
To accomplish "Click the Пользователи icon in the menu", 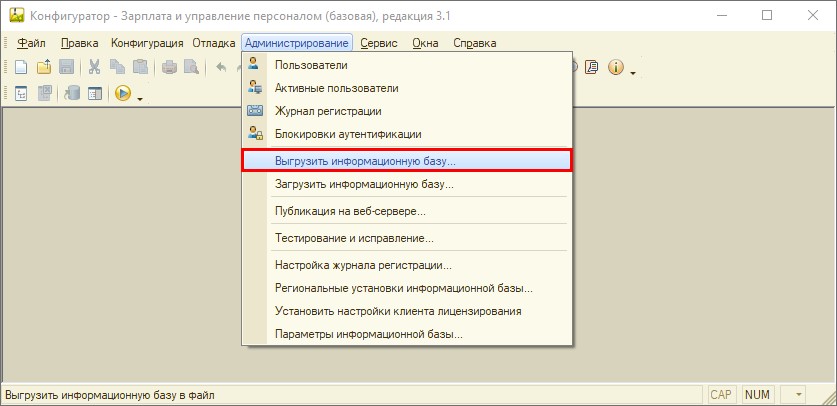I will coord(254,65).
